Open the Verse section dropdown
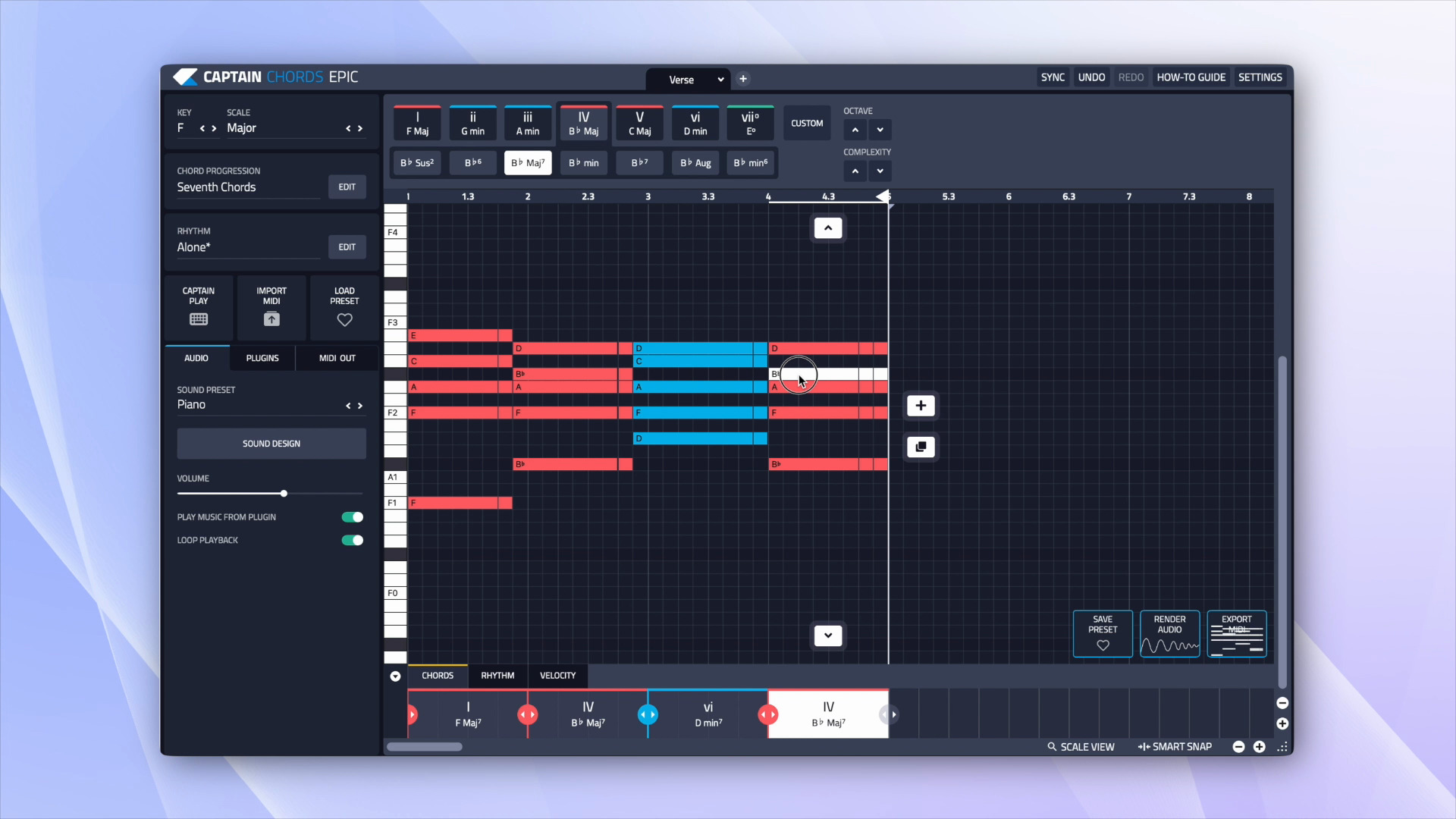This screenshot has width=1456, height=819. pos(720,80)
